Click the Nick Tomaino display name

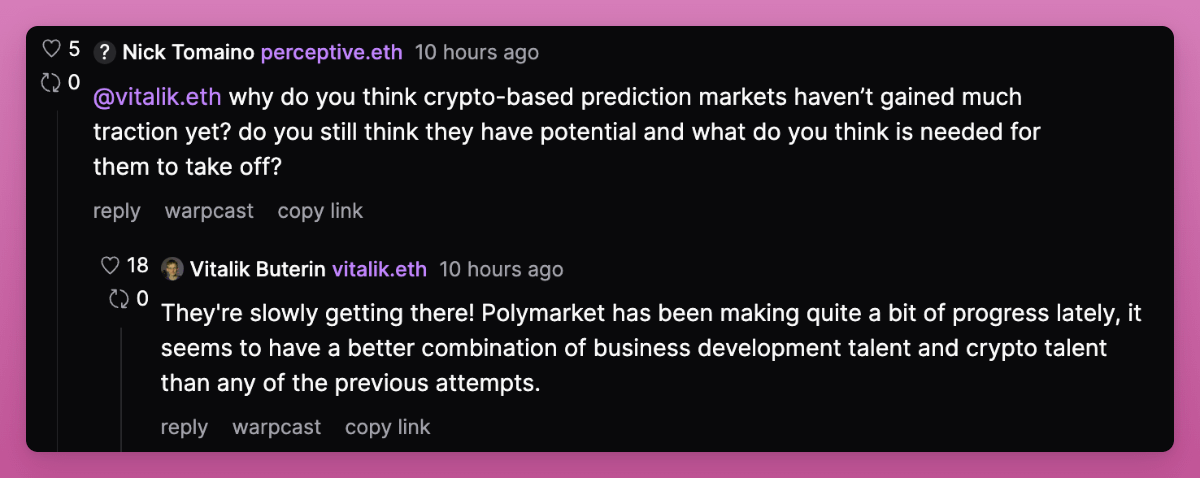point(188,52)
